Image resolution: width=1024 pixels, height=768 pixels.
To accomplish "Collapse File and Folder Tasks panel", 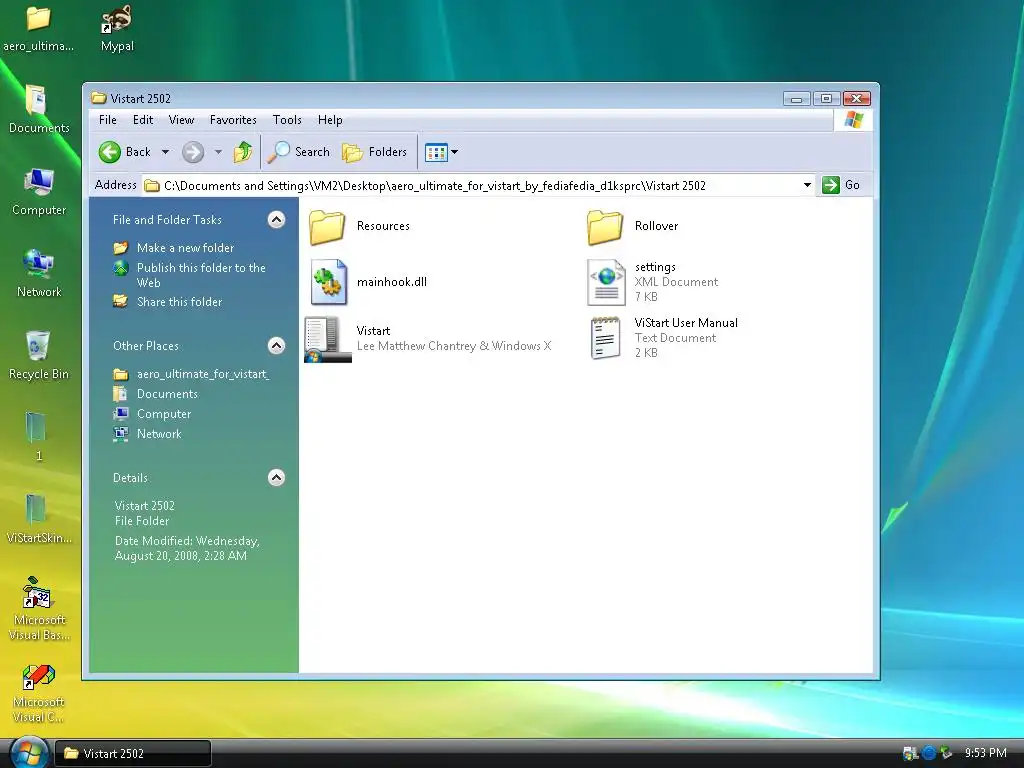I will point(276,219).
